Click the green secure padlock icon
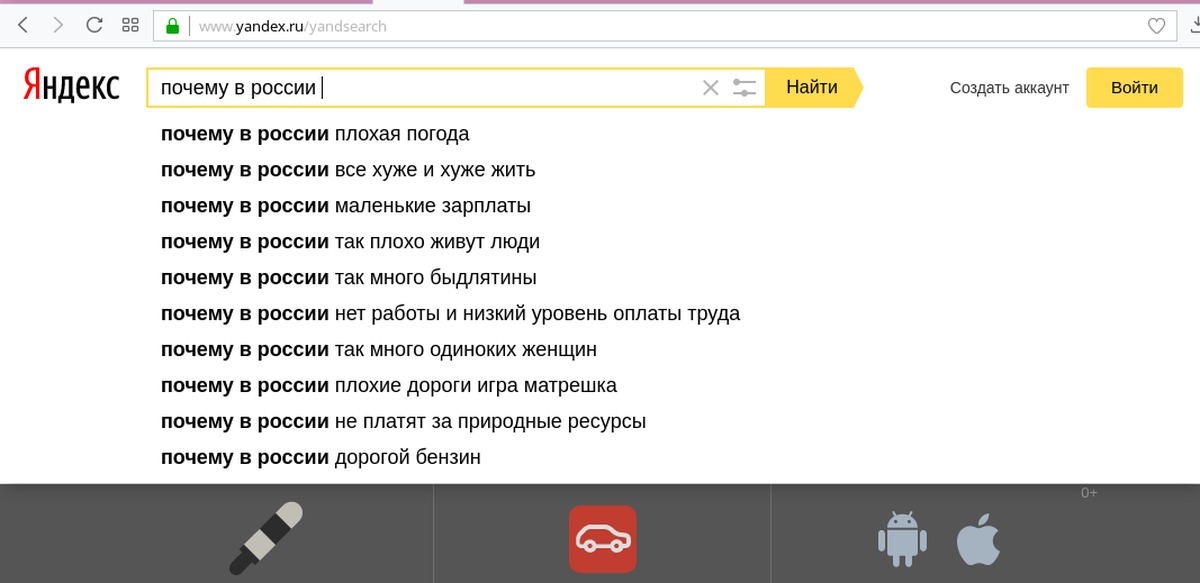This screenshot has height=583, width=1200. (x=172, y=26)
